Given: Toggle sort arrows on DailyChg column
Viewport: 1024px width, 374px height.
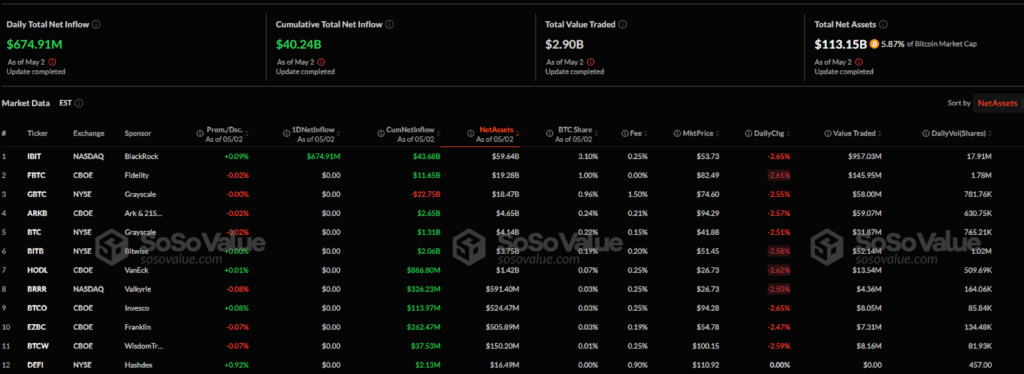Looking at the screenshot, I should coord(789,133).
